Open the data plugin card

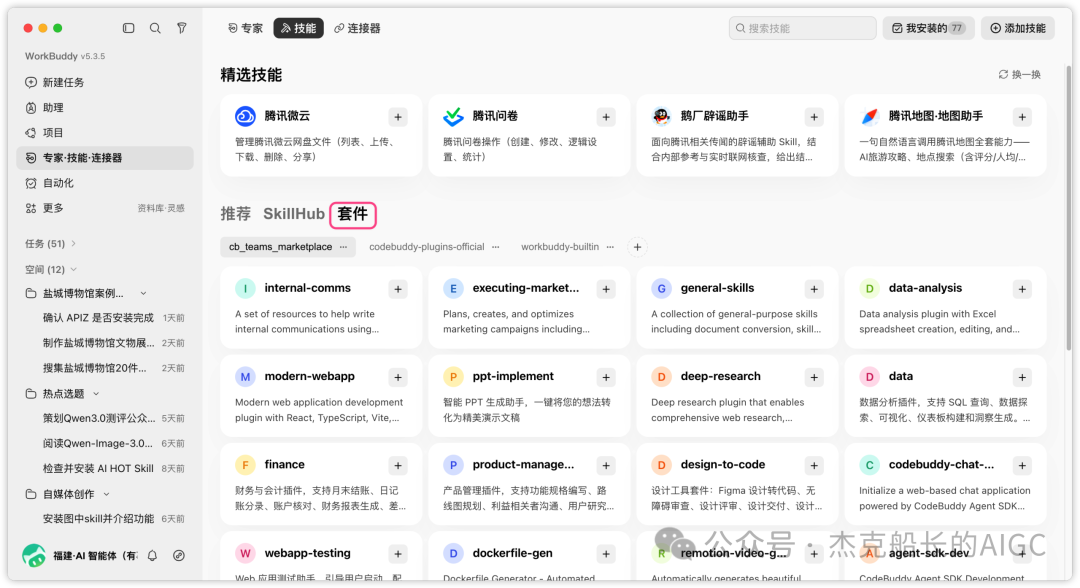click(x=945, y=397)
